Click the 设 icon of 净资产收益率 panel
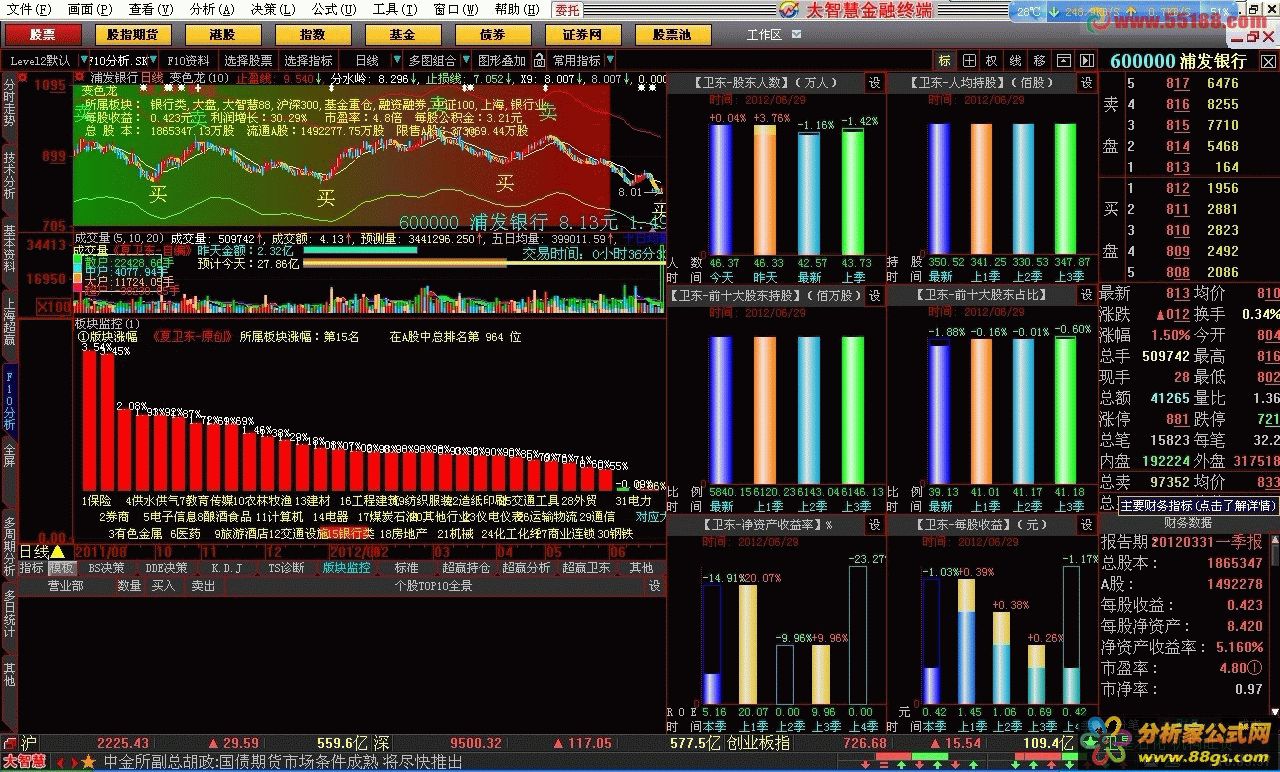This screenshot has width=1280, height=772. pyautogui.click(x=874, y=525)
